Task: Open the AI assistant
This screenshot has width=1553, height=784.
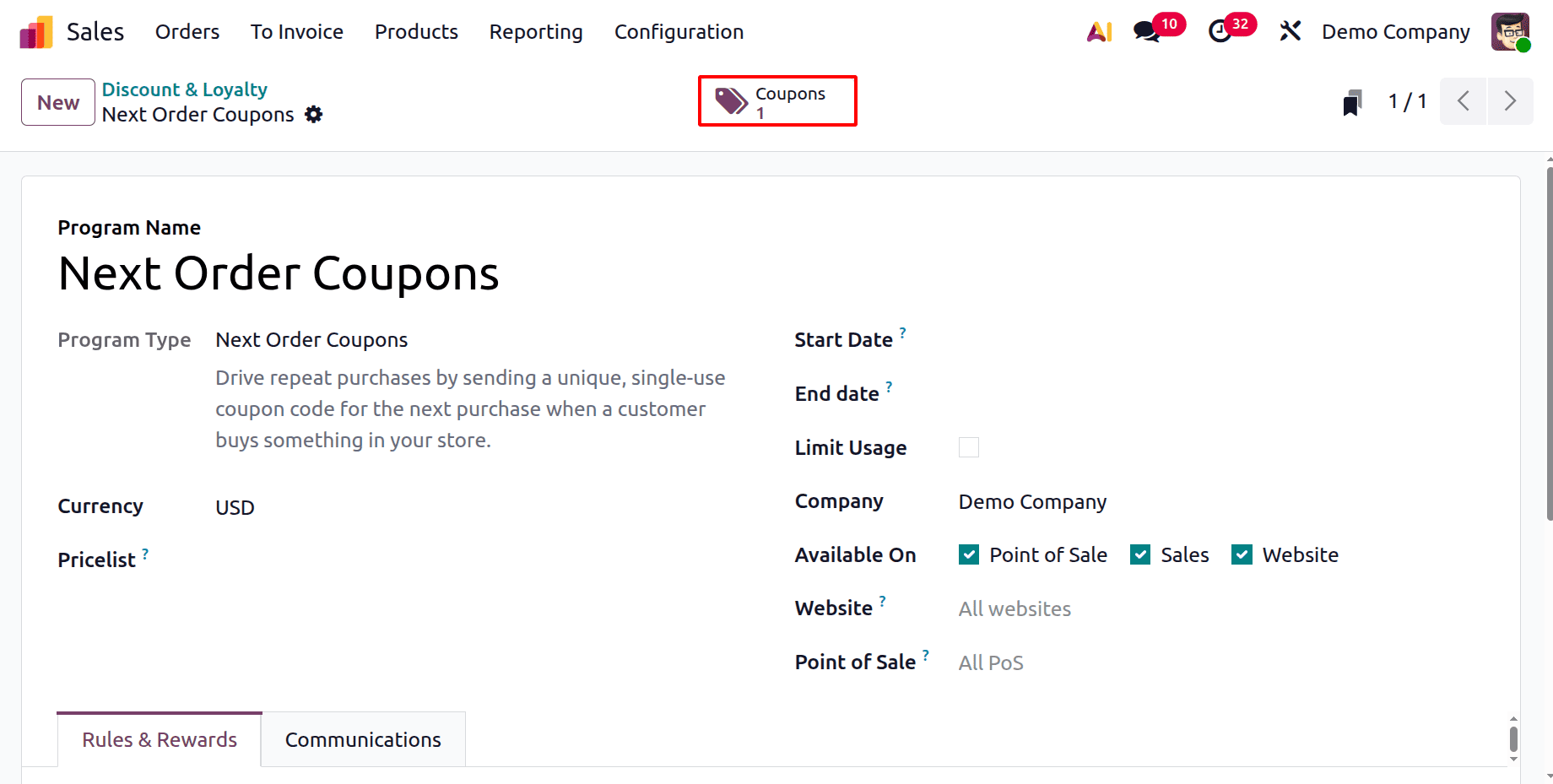Action: coord(1099,31)
